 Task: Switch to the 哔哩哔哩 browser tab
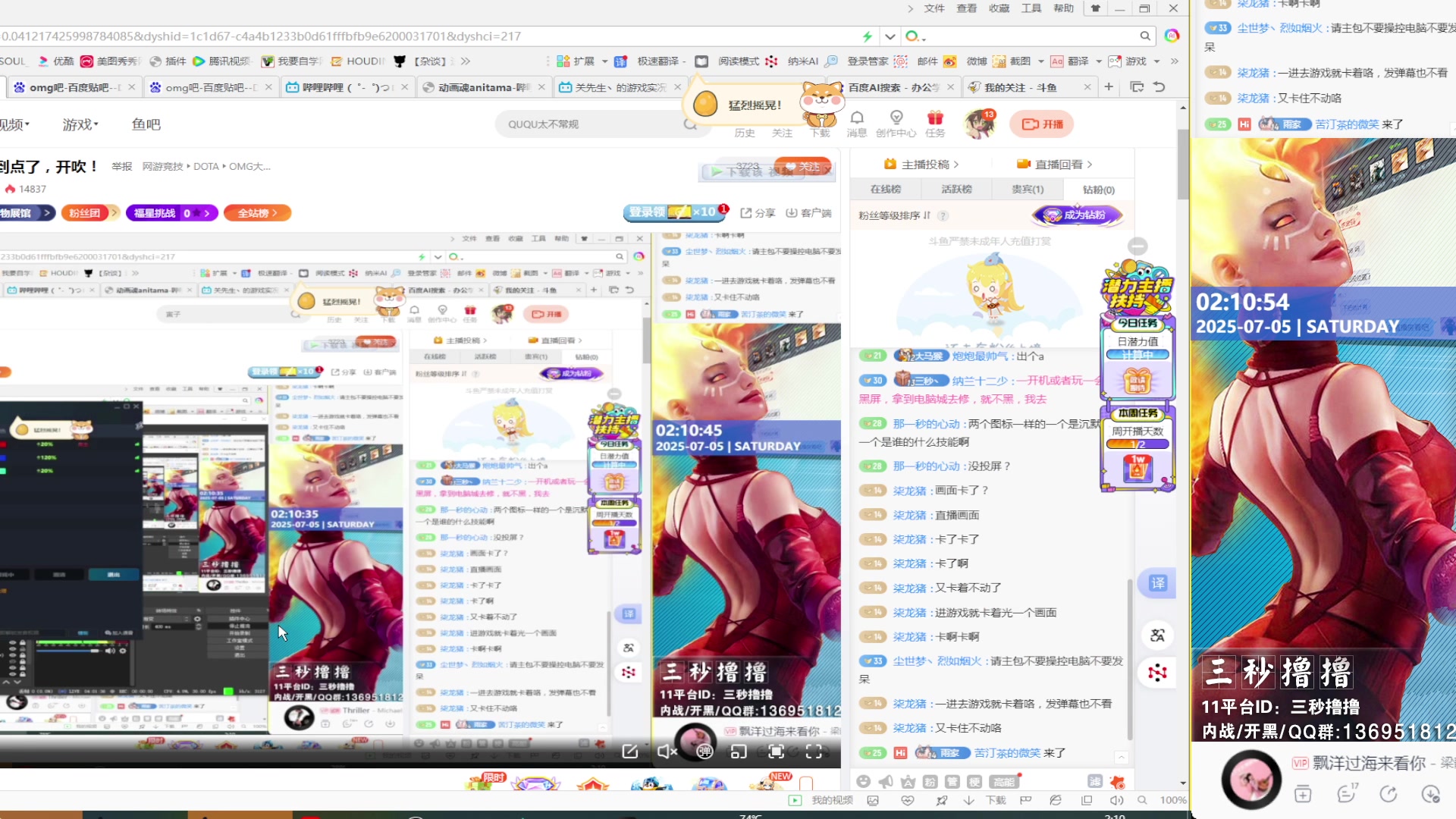[347, 87]
